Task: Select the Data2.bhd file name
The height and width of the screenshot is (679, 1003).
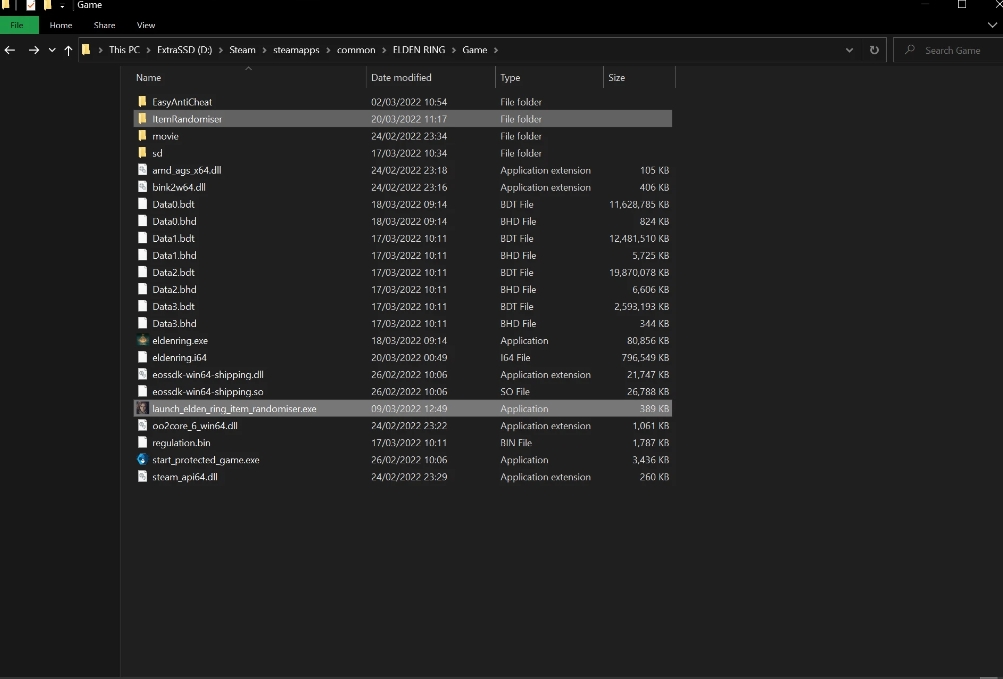Action: pos(174,289)
